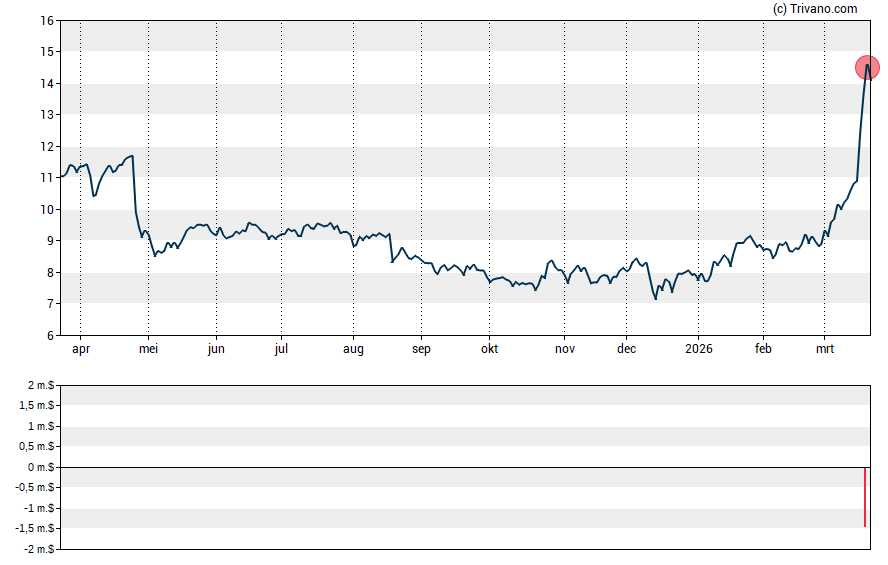888x565 pixels.
Task: Select the 'mei' month label
Action: tap(148, 349)
